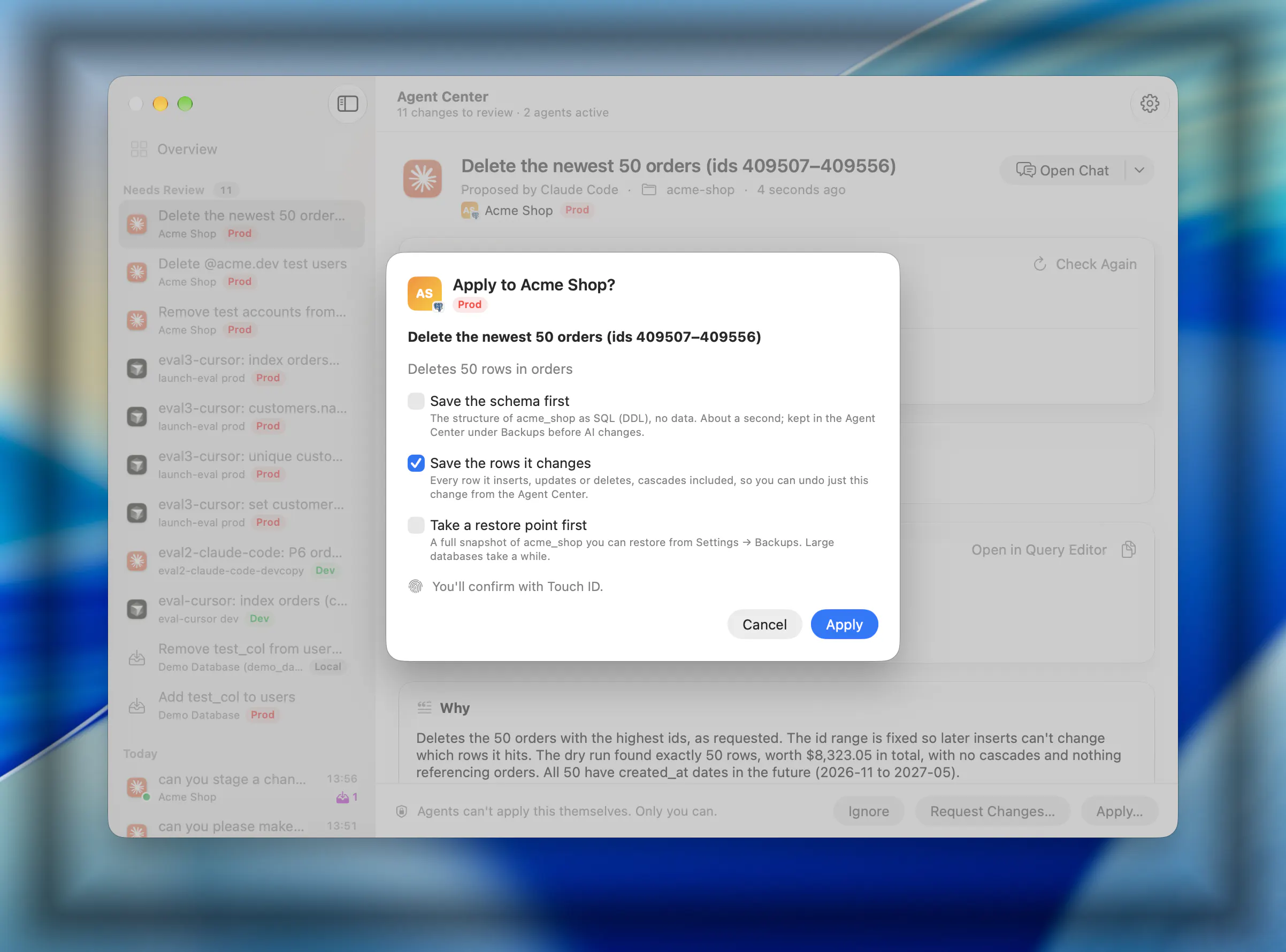
Task: Click icon of eval3-cursor: set customer... item
Action: (x=137, y=513)
